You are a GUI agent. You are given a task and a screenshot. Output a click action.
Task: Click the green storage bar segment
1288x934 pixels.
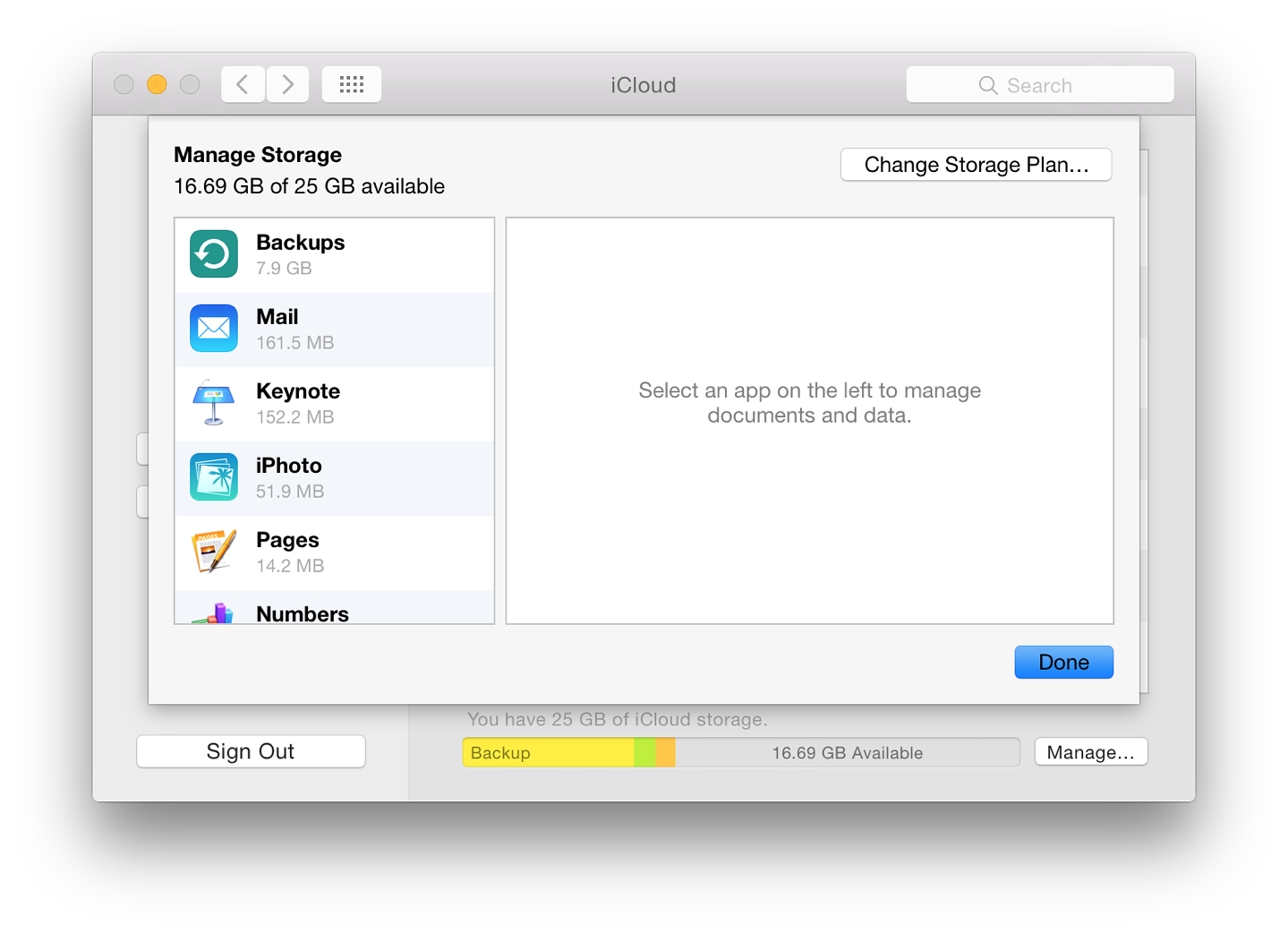644,752
